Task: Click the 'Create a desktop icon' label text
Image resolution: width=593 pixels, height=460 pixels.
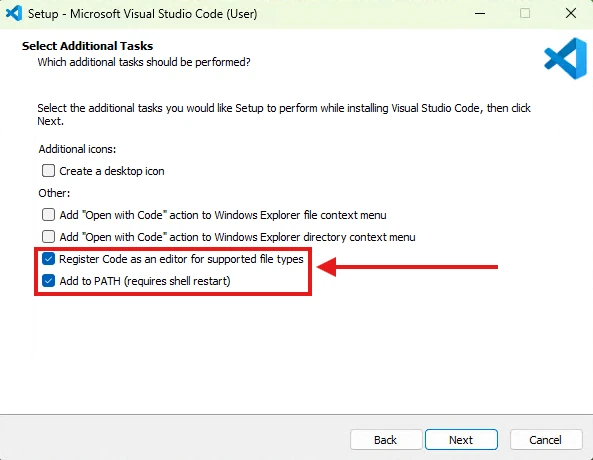Action: [x=112, y=171]
